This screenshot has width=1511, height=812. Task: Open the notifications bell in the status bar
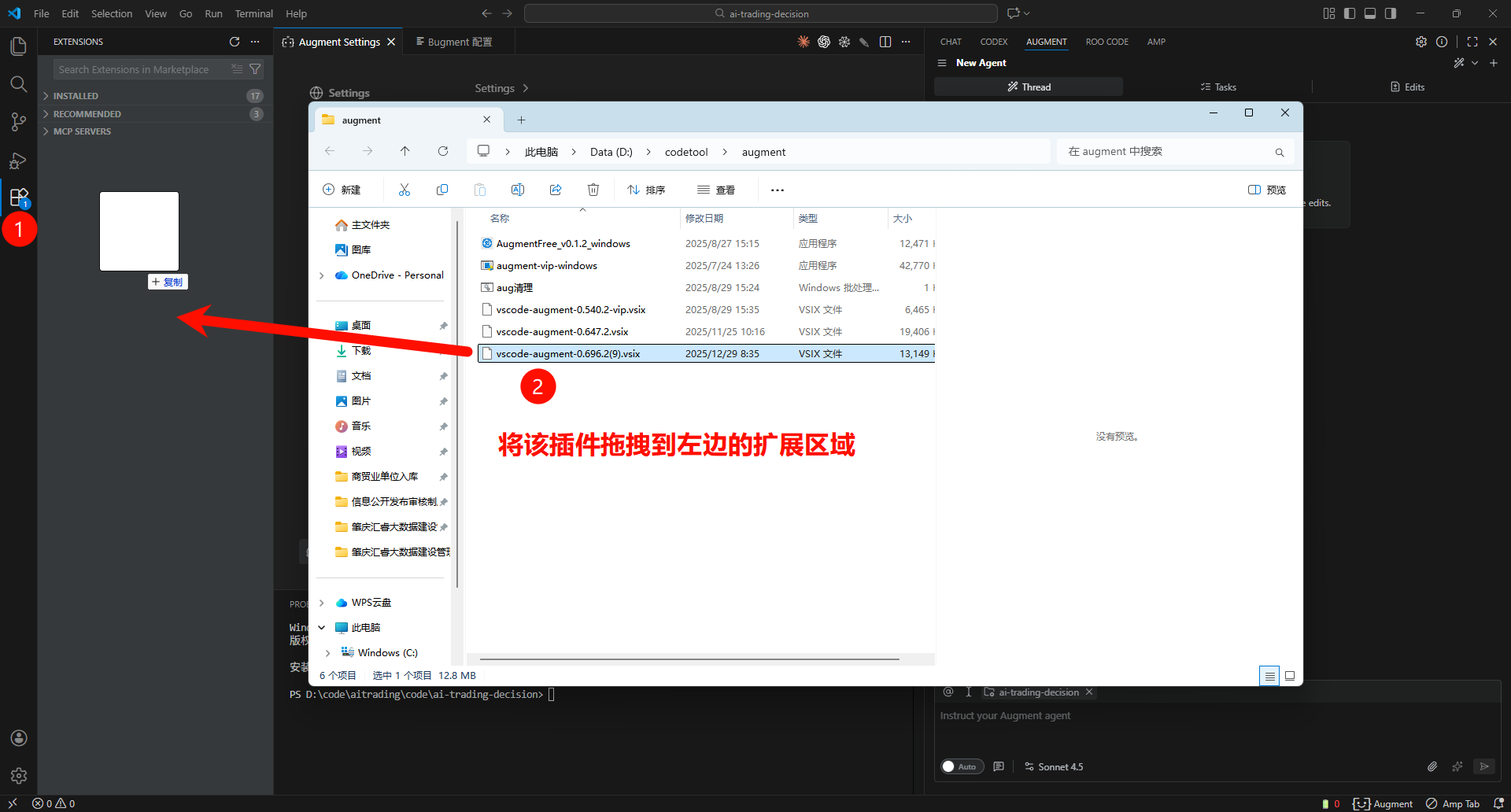1498,803
